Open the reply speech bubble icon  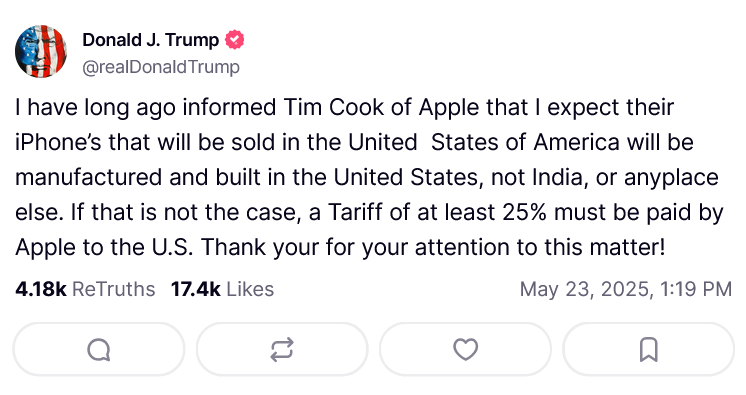pos(99,350)
